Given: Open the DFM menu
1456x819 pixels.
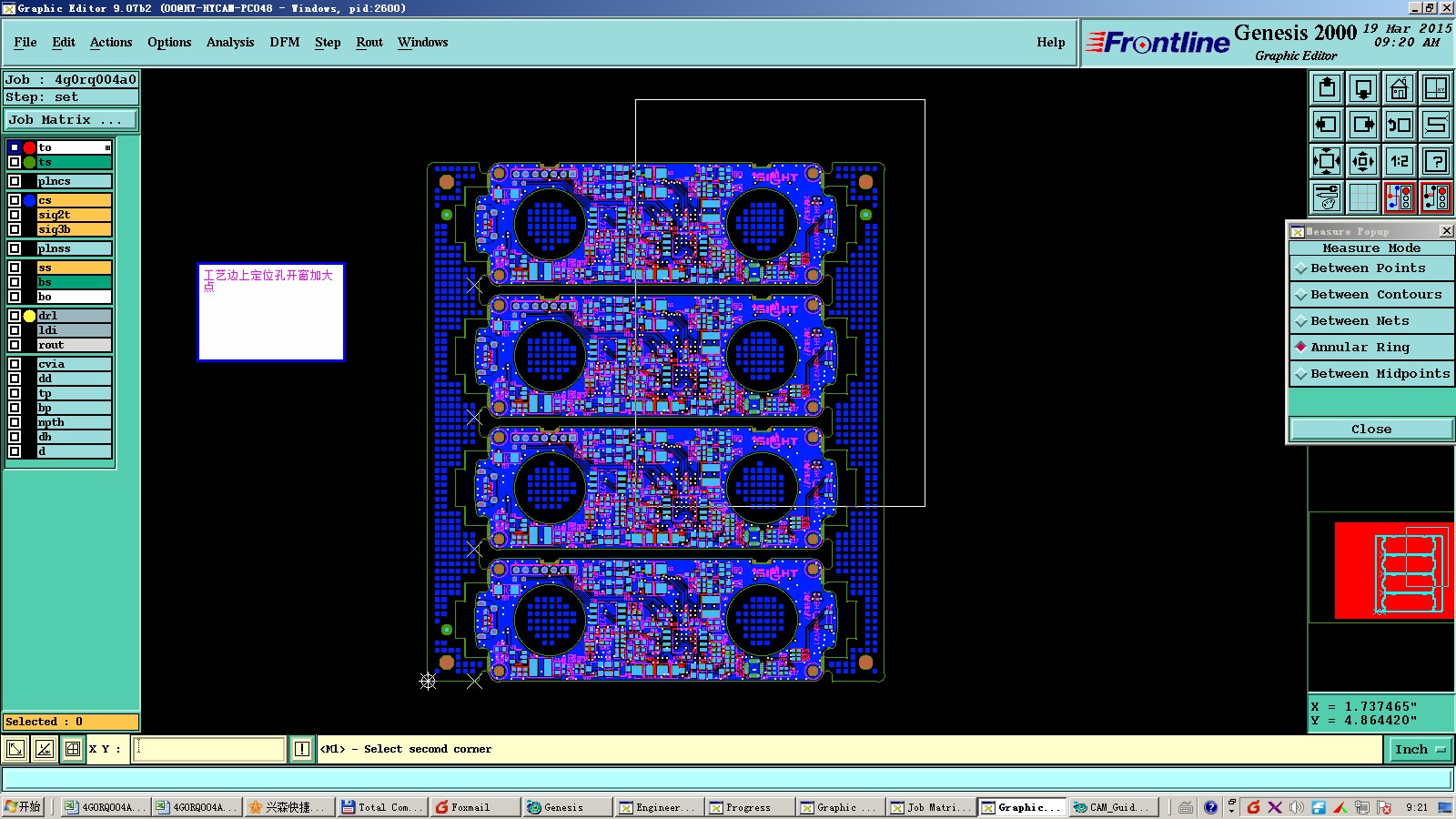Looking at the screenshot, I should click(x=285, y=42).
